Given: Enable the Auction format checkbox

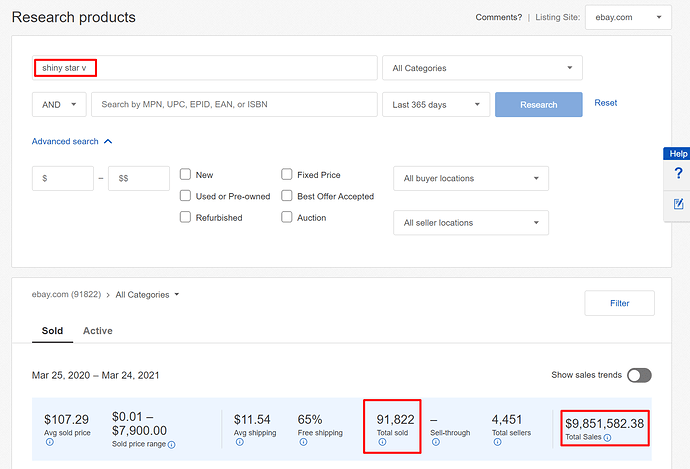Looking at the screenshot, I should [287, 217].
